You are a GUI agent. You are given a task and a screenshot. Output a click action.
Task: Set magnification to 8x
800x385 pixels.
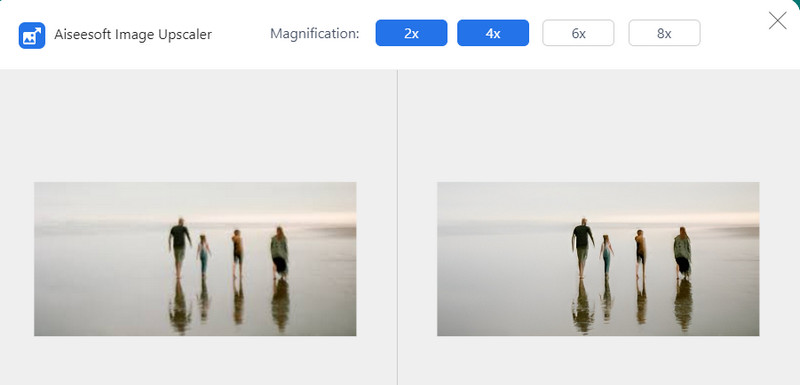pyautogui.click(x=664, y=33)
